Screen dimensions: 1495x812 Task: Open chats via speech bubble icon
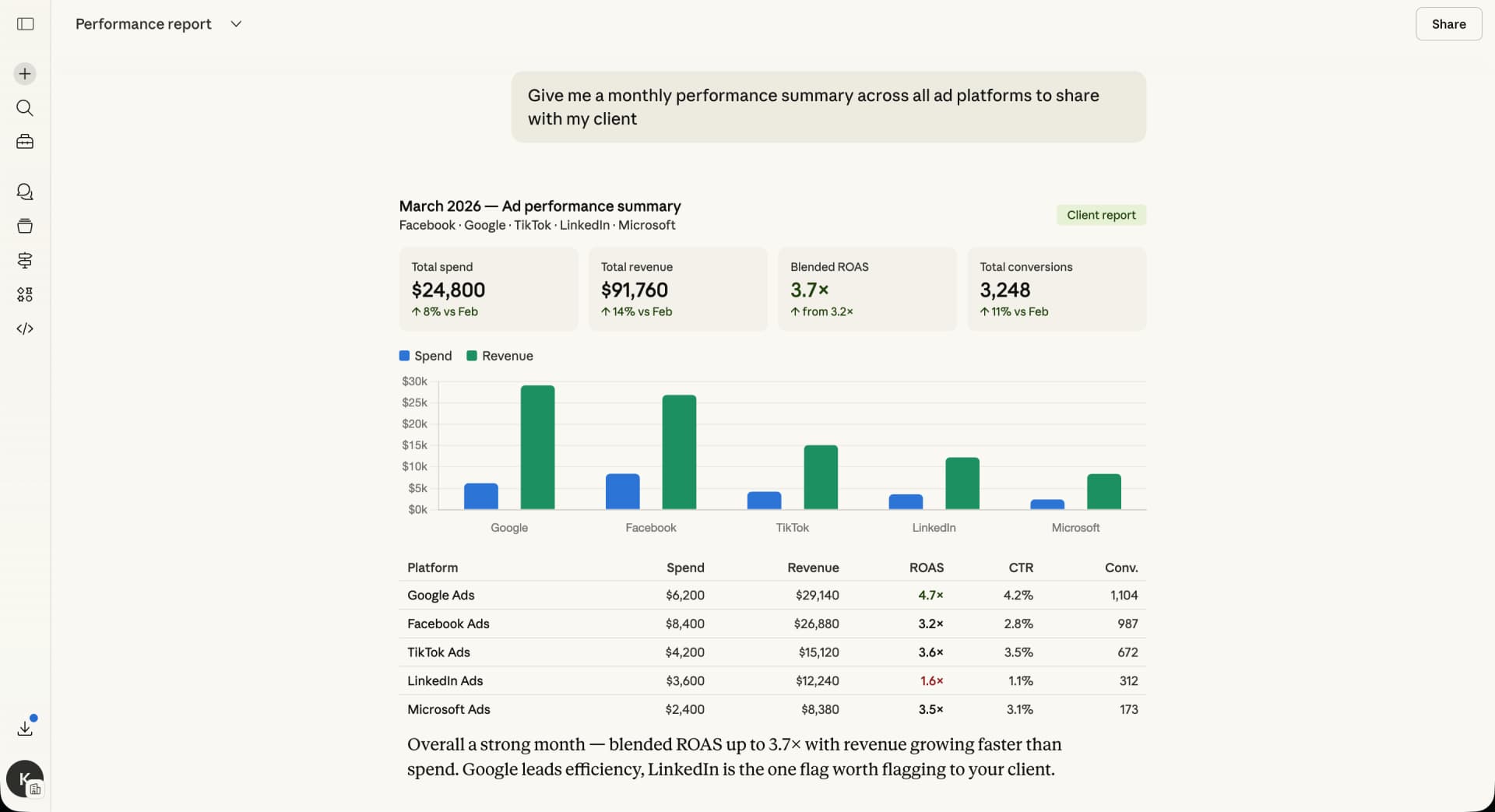25,192
